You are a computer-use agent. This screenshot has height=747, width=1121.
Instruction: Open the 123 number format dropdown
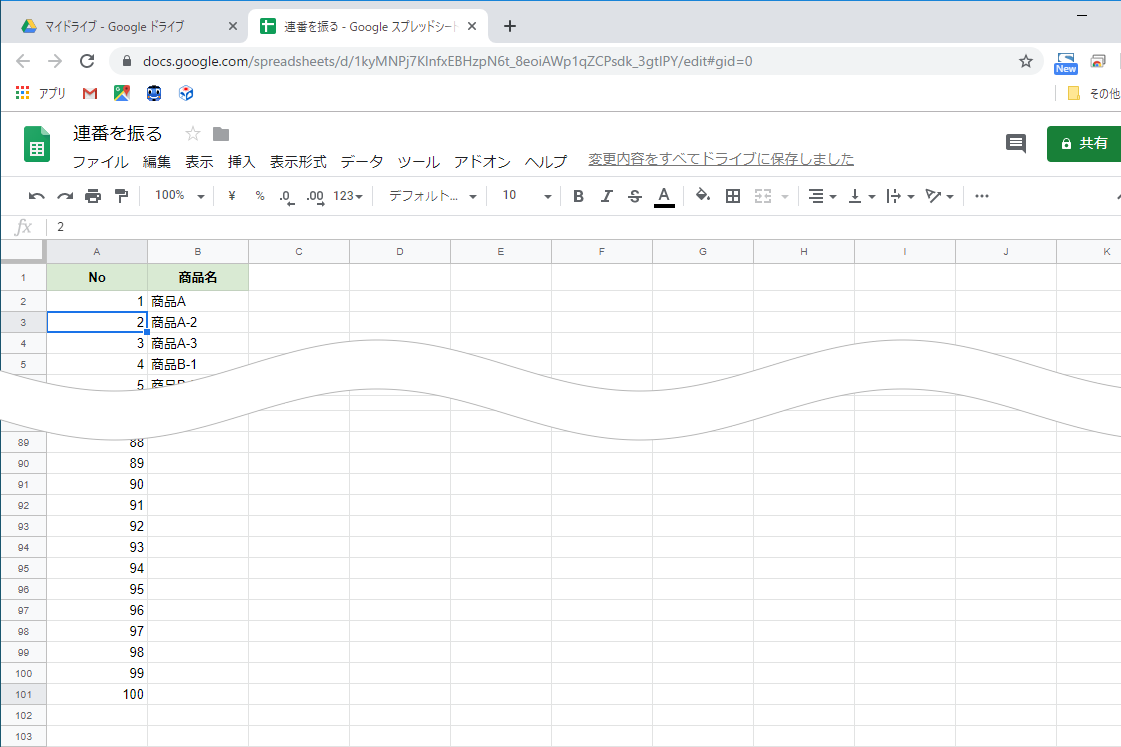coord(348,196)
